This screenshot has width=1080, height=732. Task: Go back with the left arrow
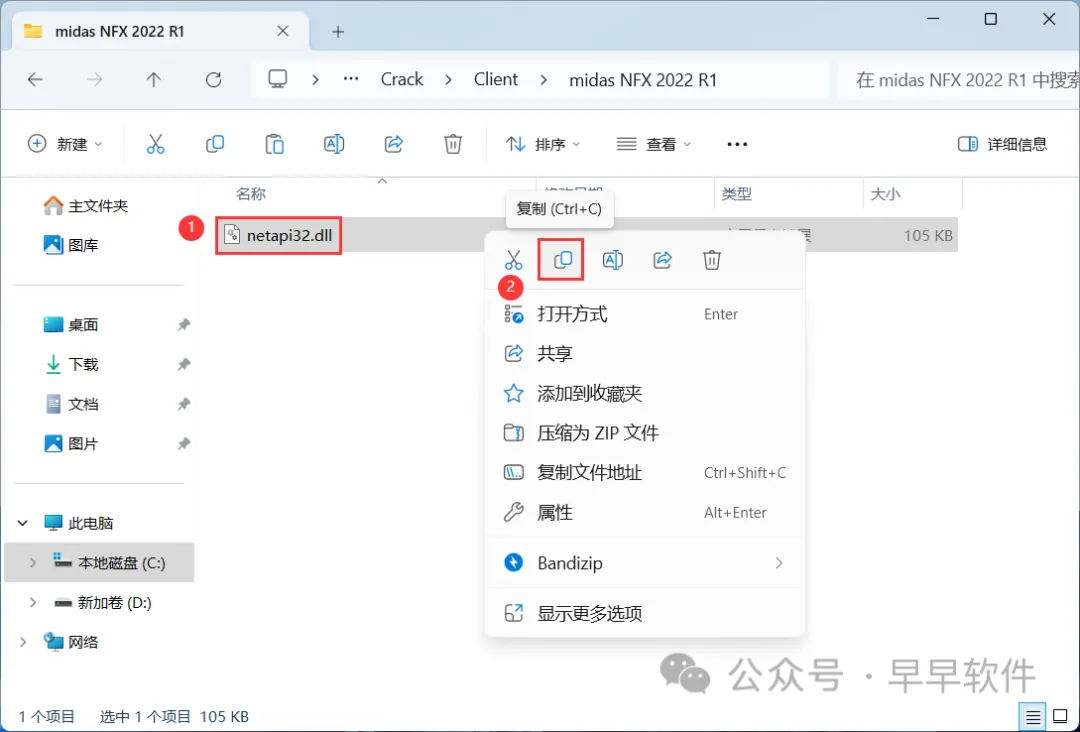coord(35,80)
